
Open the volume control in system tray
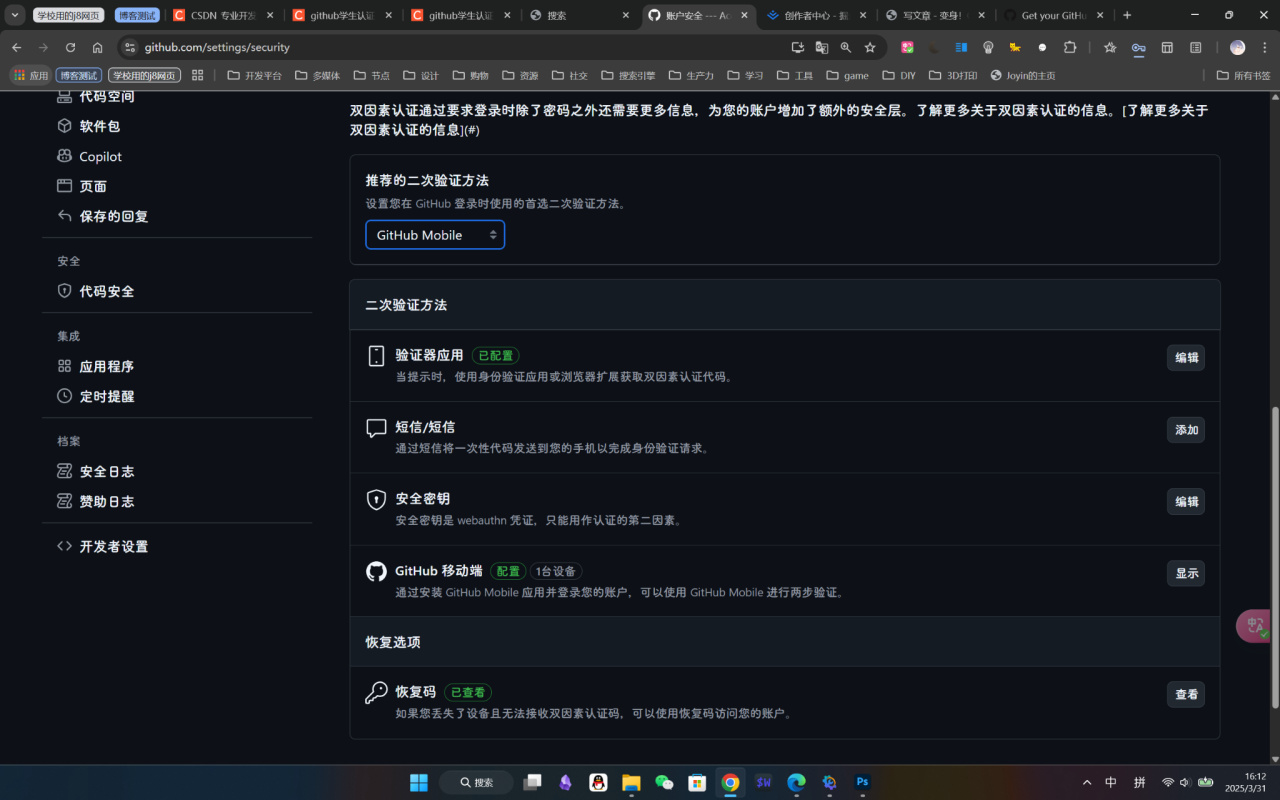tap(1185, 782)
